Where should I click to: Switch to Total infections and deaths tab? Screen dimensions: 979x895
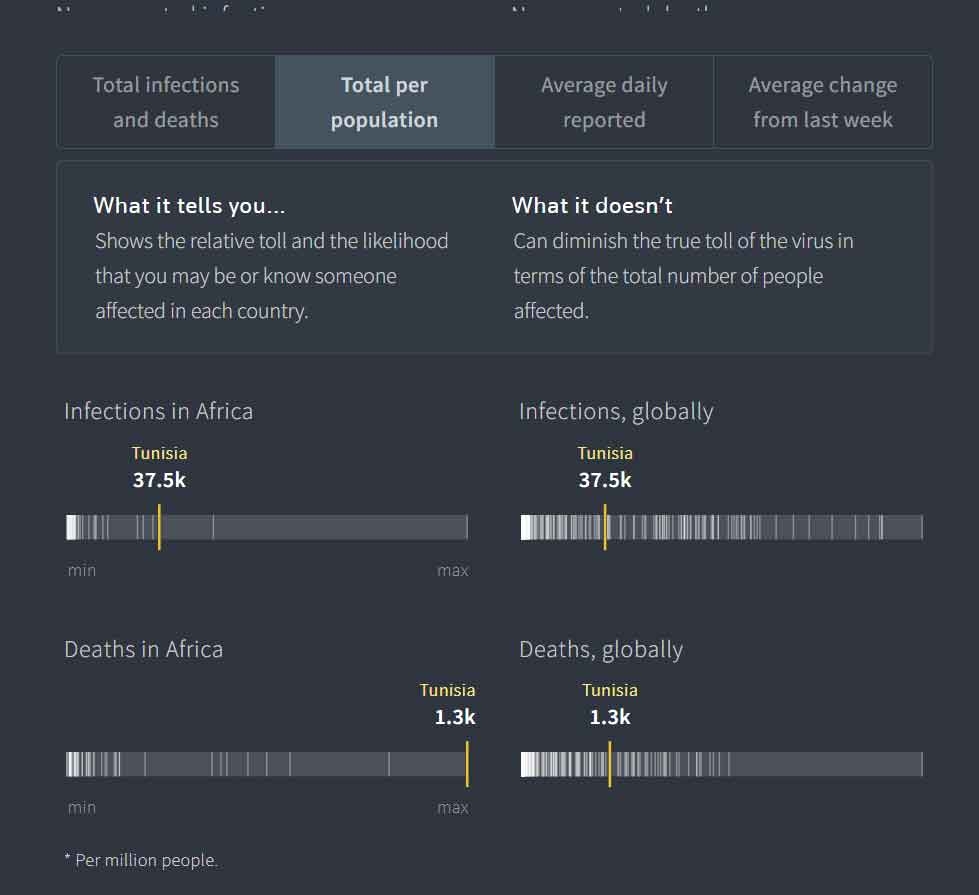pyautogui.click(x=166, y=102)
